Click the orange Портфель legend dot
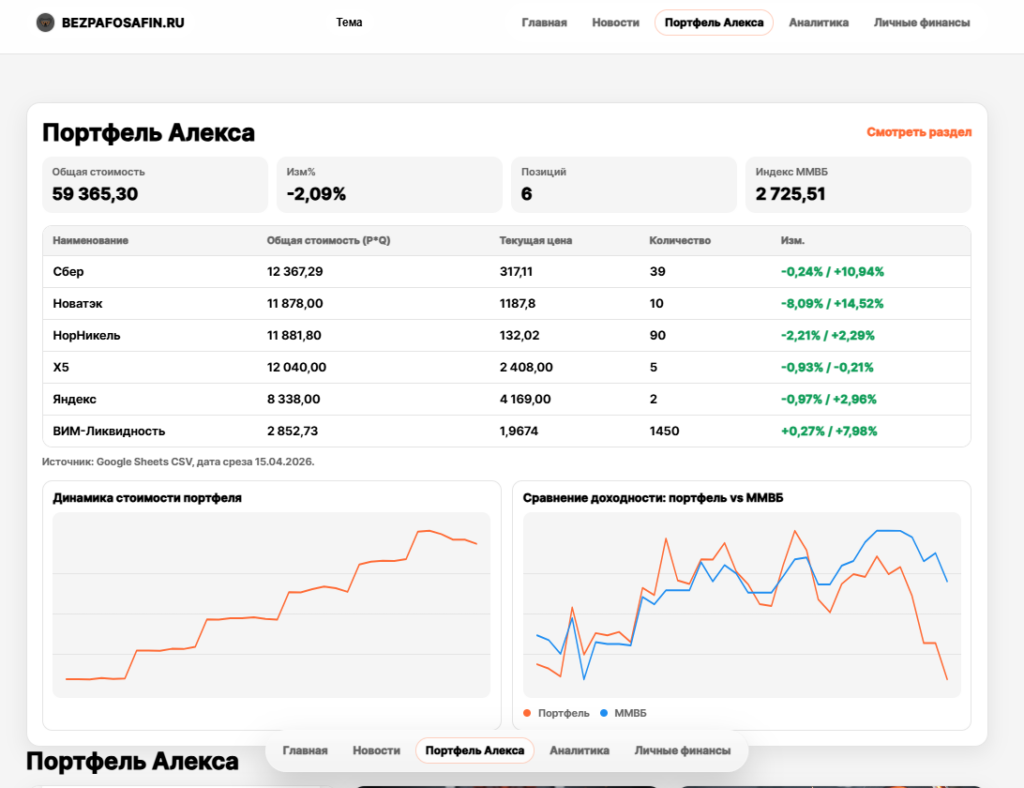 click(527, 714)
